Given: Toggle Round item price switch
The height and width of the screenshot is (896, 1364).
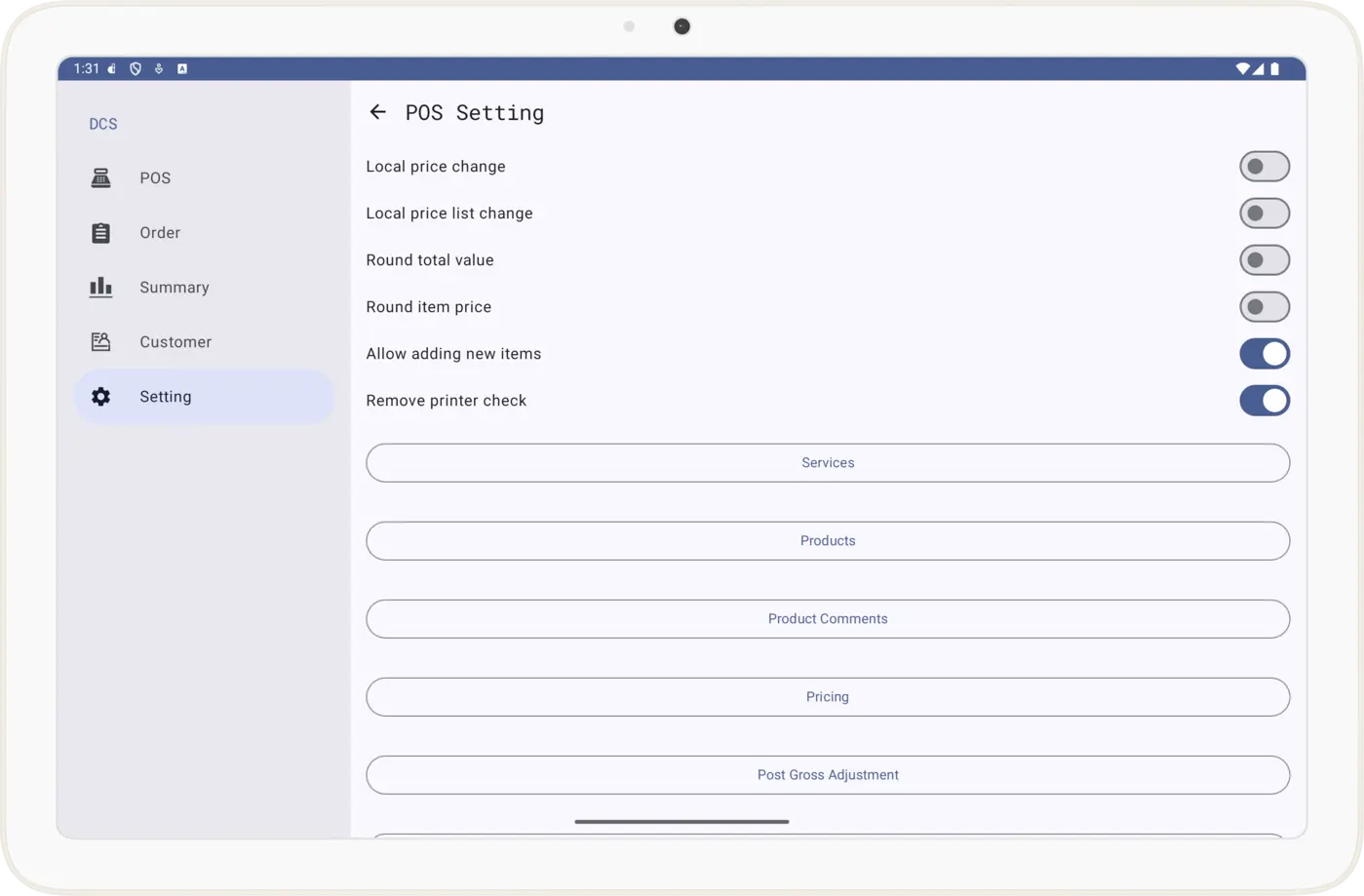Looking at the screenshot, I should click(x=1264, y=307).
